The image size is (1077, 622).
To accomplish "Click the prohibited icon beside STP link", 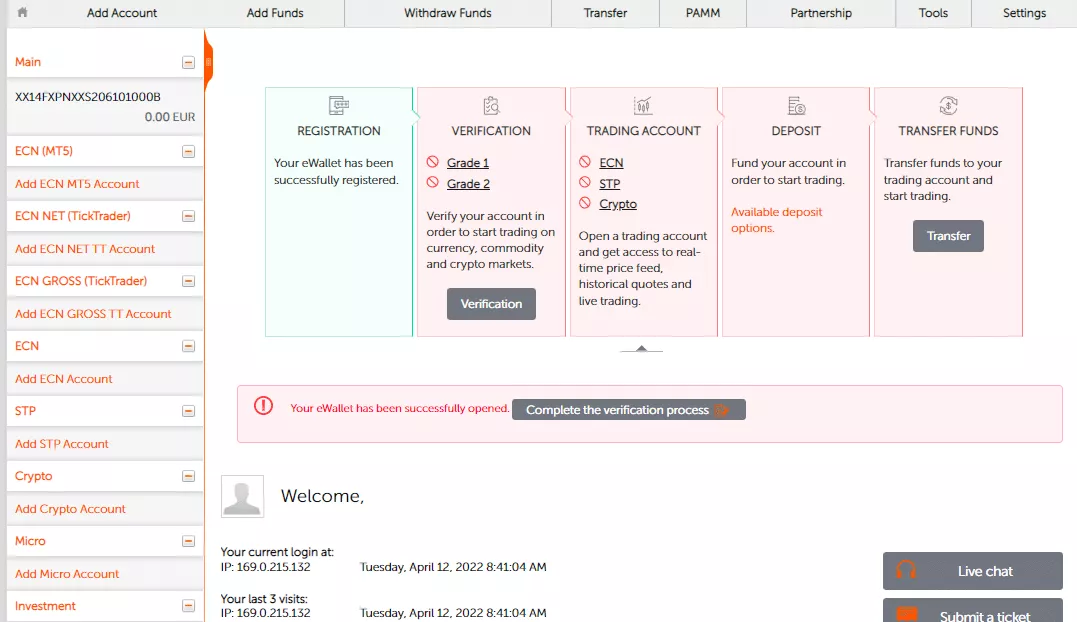I will (x=585, y=183).
